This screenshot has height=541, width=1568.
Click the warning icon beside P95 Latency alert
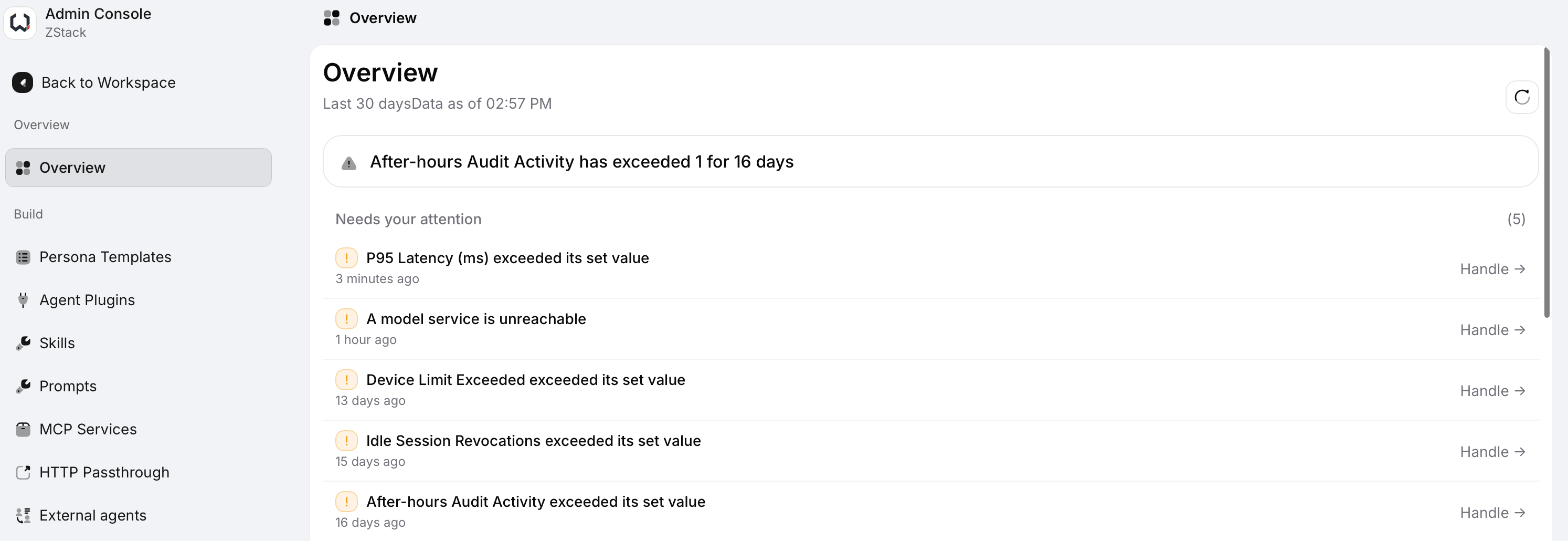pos(346,258)
